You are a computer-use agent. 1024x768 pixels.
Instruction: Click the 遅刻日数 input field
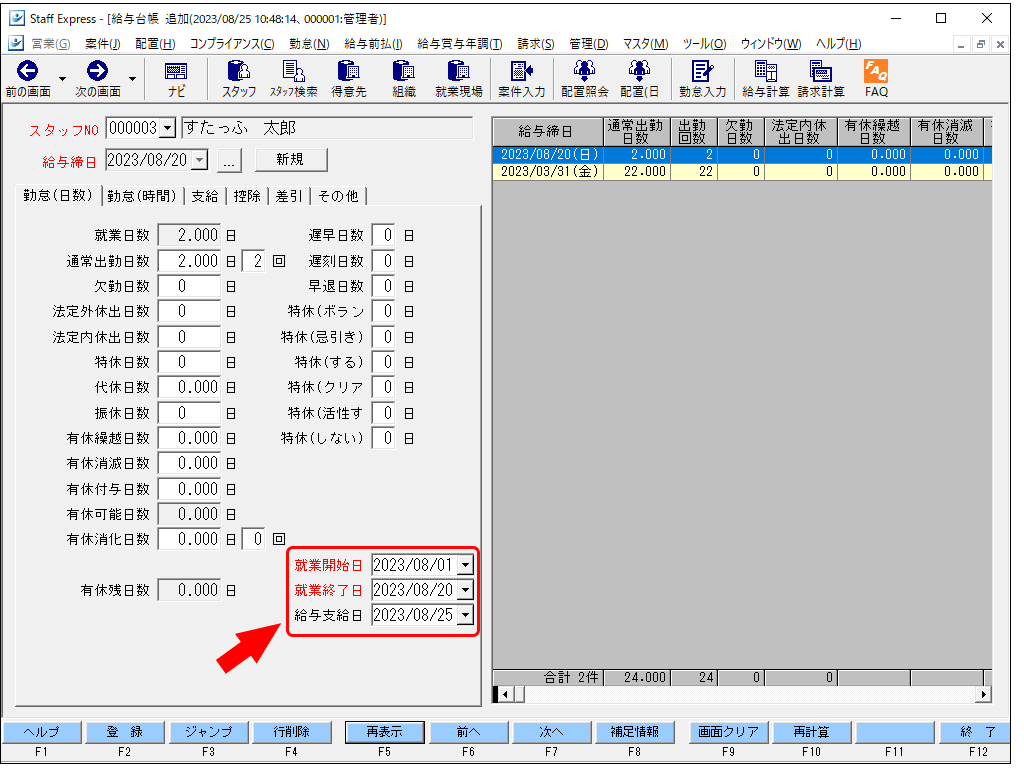pyautogui.click(x=383, y=261)
